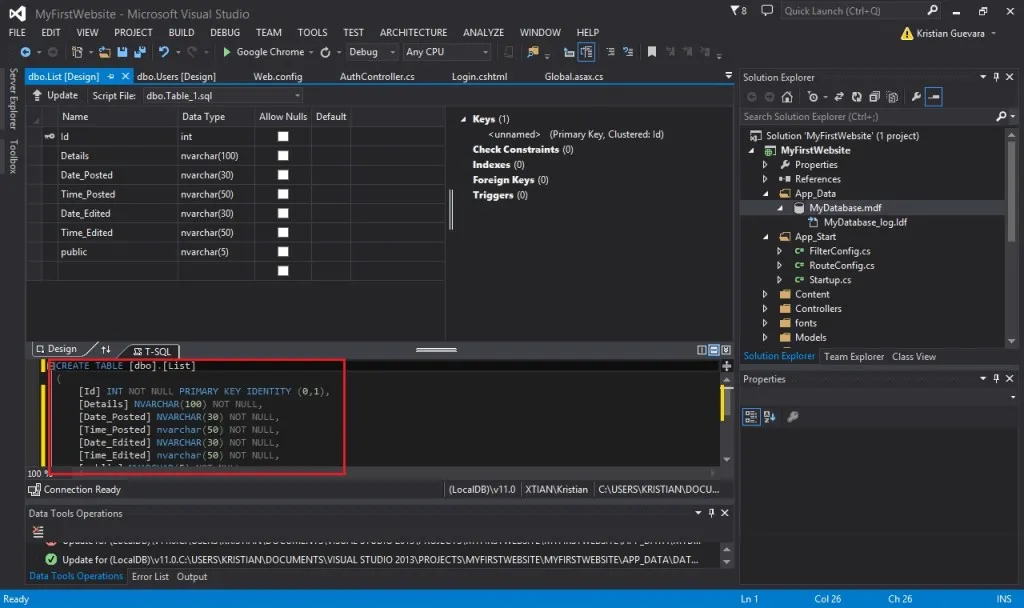The width and height of the screenshot is (1024, 608).
Task: Open the feedback speech bubble icon
Action: pyautogui.click(x=767, y=10)
